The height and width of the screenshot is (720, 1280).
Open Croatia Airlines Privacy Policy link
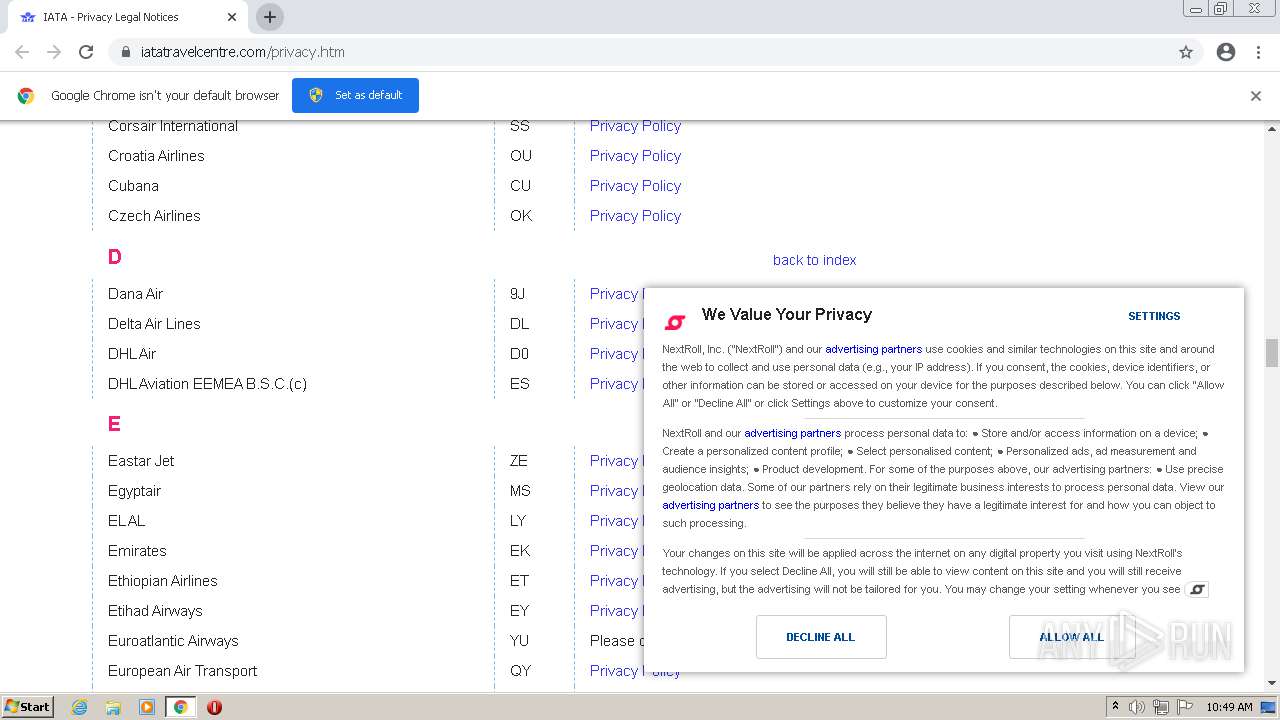(x=635, y=156)
